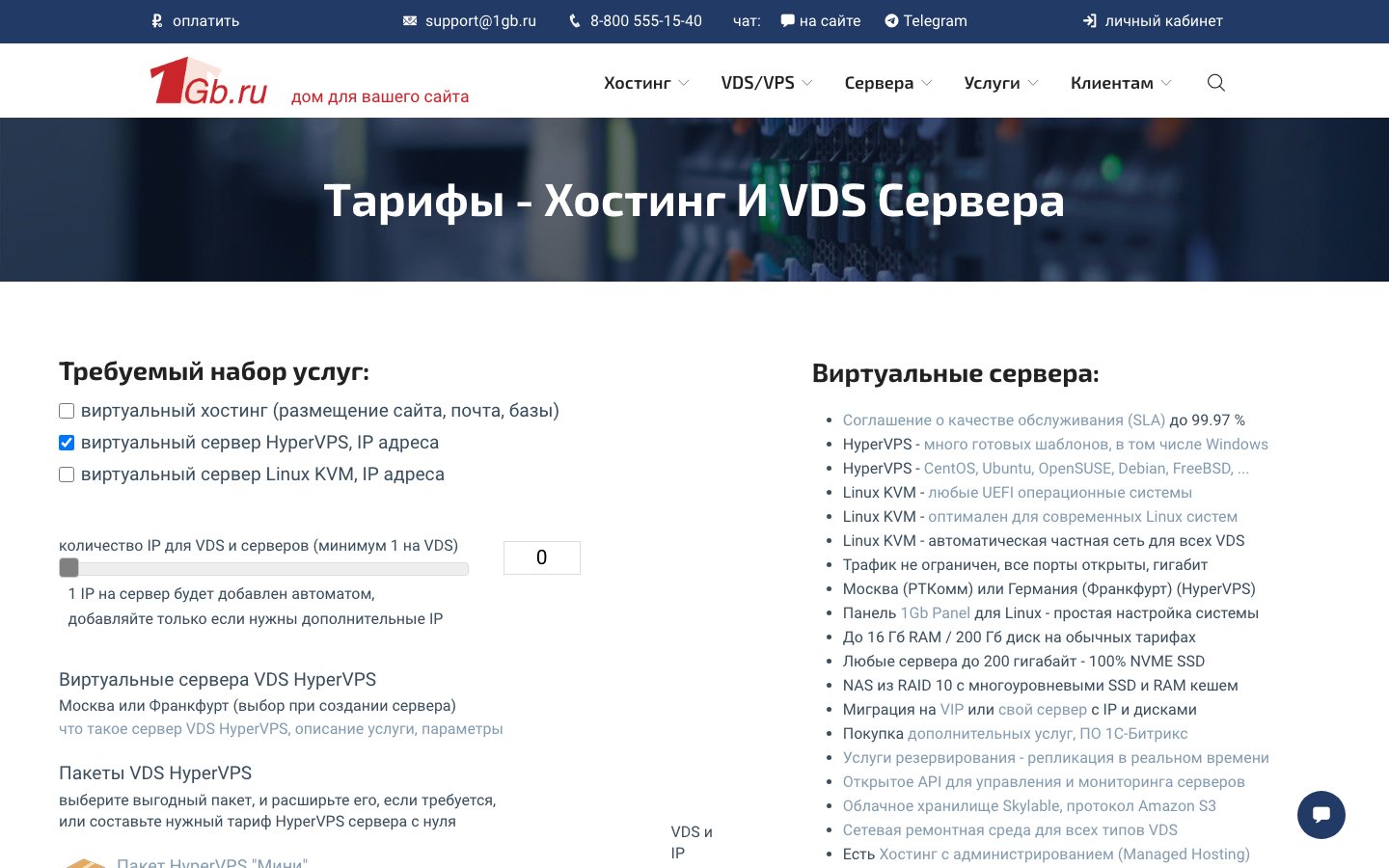
Task: Click Трафик не ограничен list item text
Action: tap(1025, 565)
